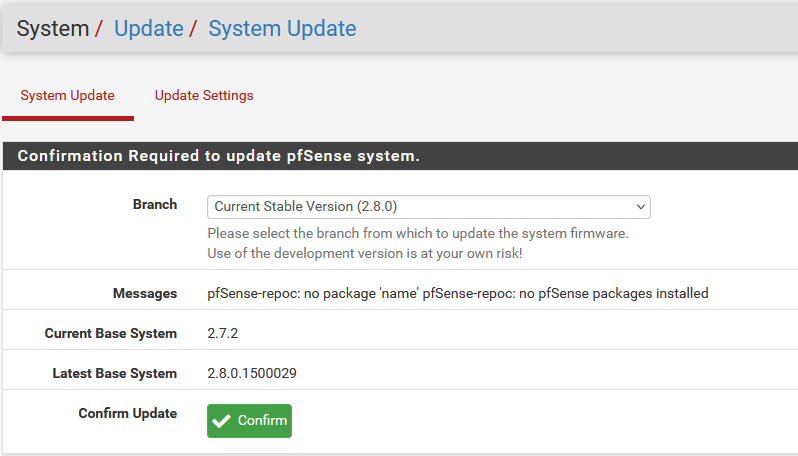
Task: Click the latest version 2.8.0.1500029 text
Action: pyautogui.click(x=252, y=373)
